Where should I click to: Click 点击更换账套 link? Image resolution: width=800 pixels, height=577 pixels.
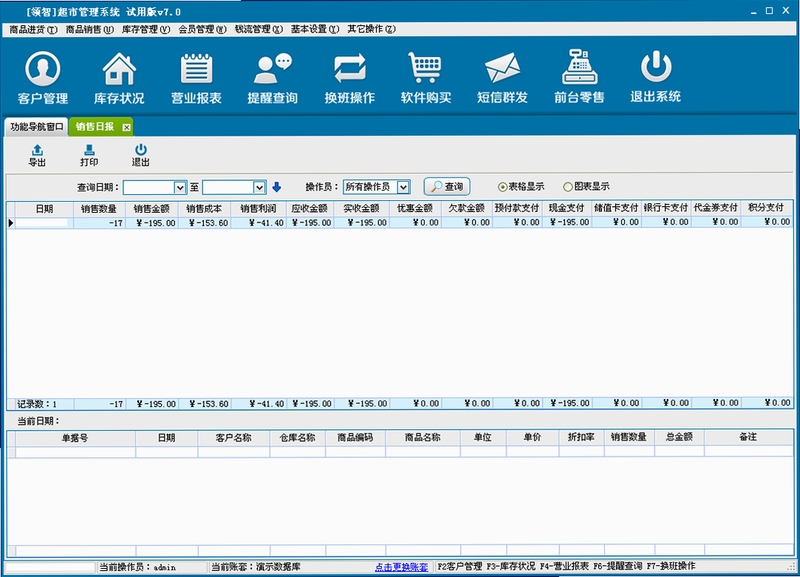click(402, 567)
